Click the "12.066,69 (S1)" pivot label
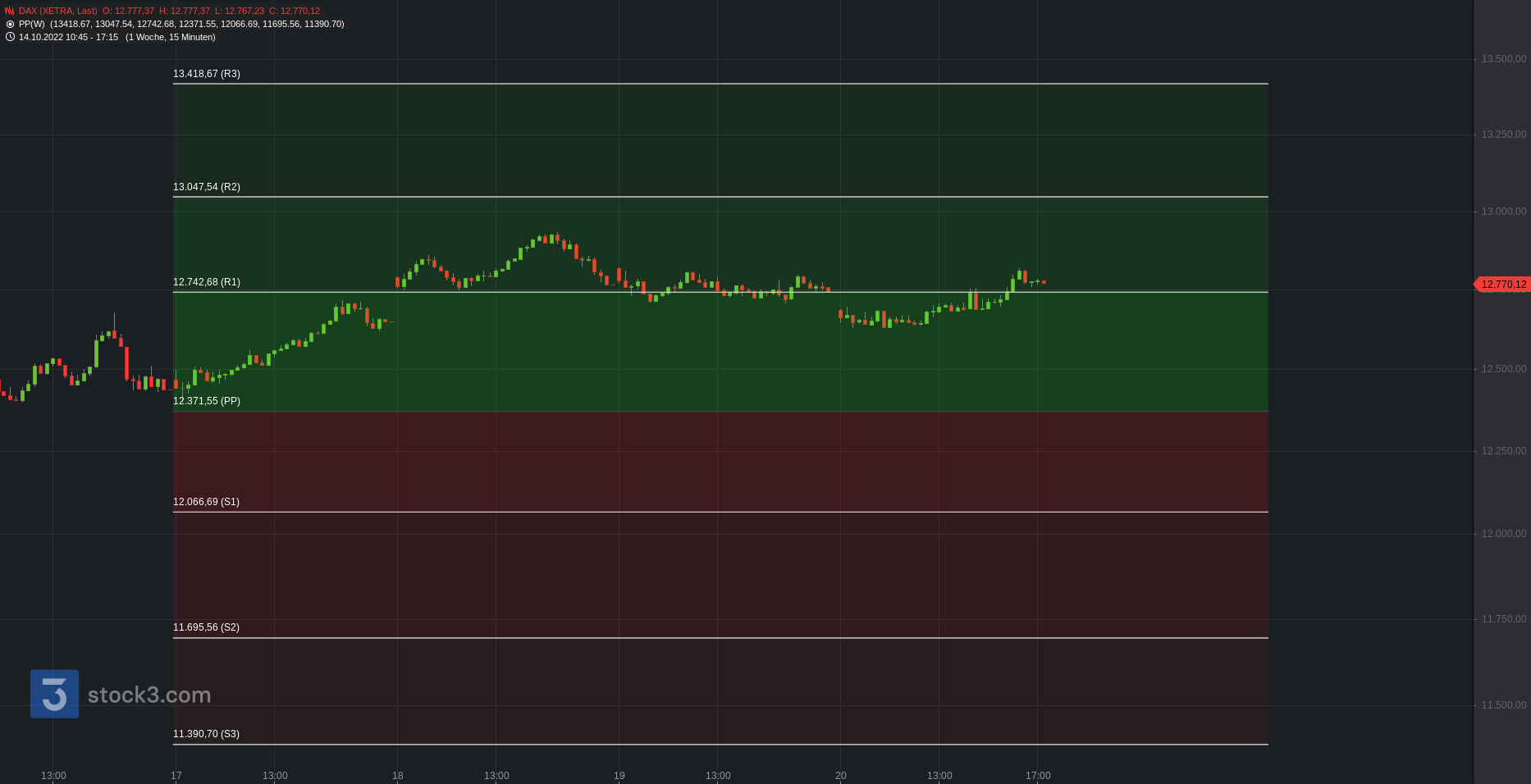The image size is (1531, 784). click(206, 502)
